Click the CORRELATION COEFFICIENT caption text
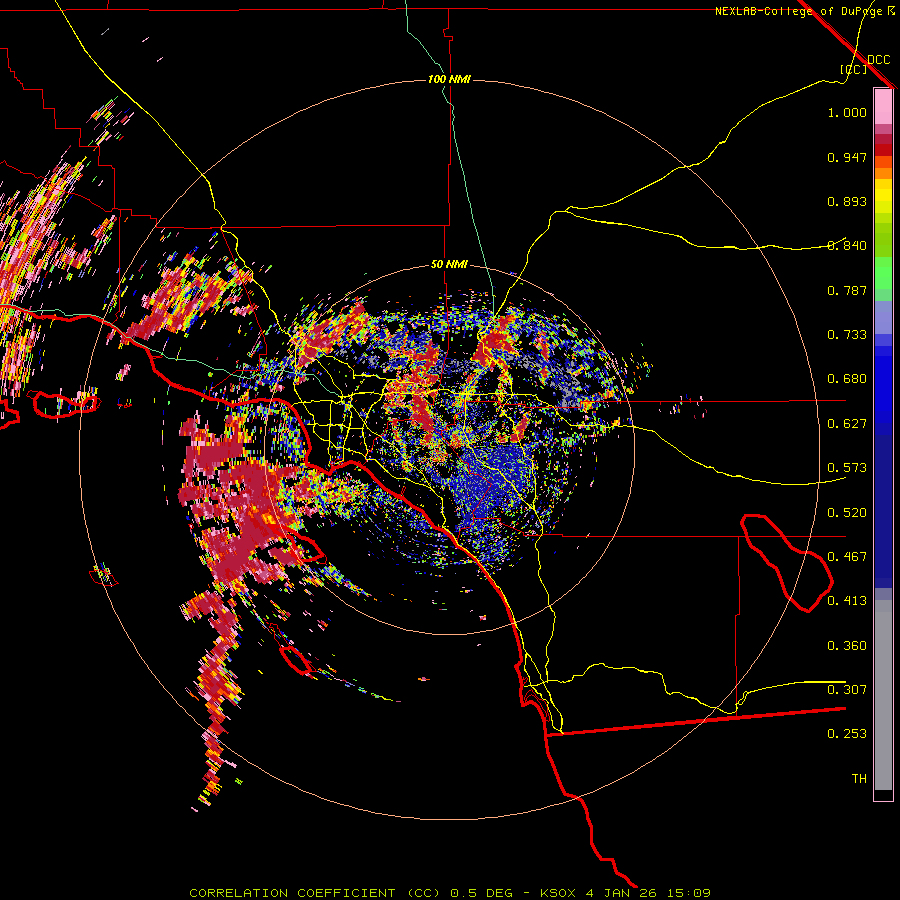 click(292, 893)
